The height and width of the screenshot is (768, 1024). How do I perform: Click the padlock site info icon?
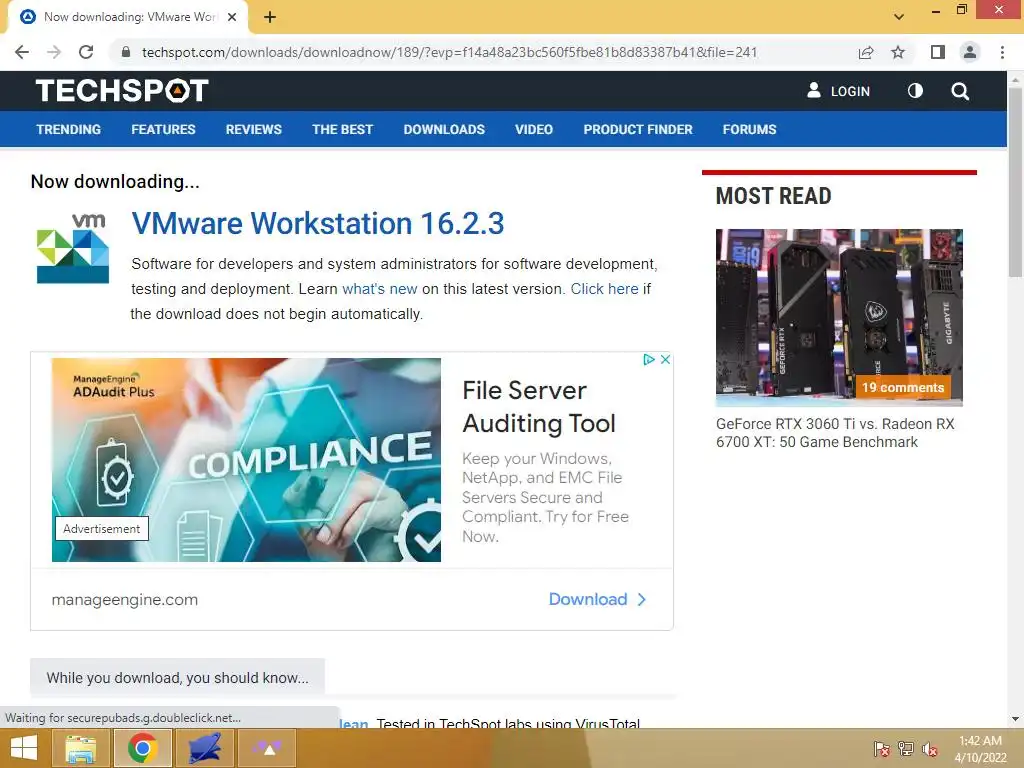126,52
